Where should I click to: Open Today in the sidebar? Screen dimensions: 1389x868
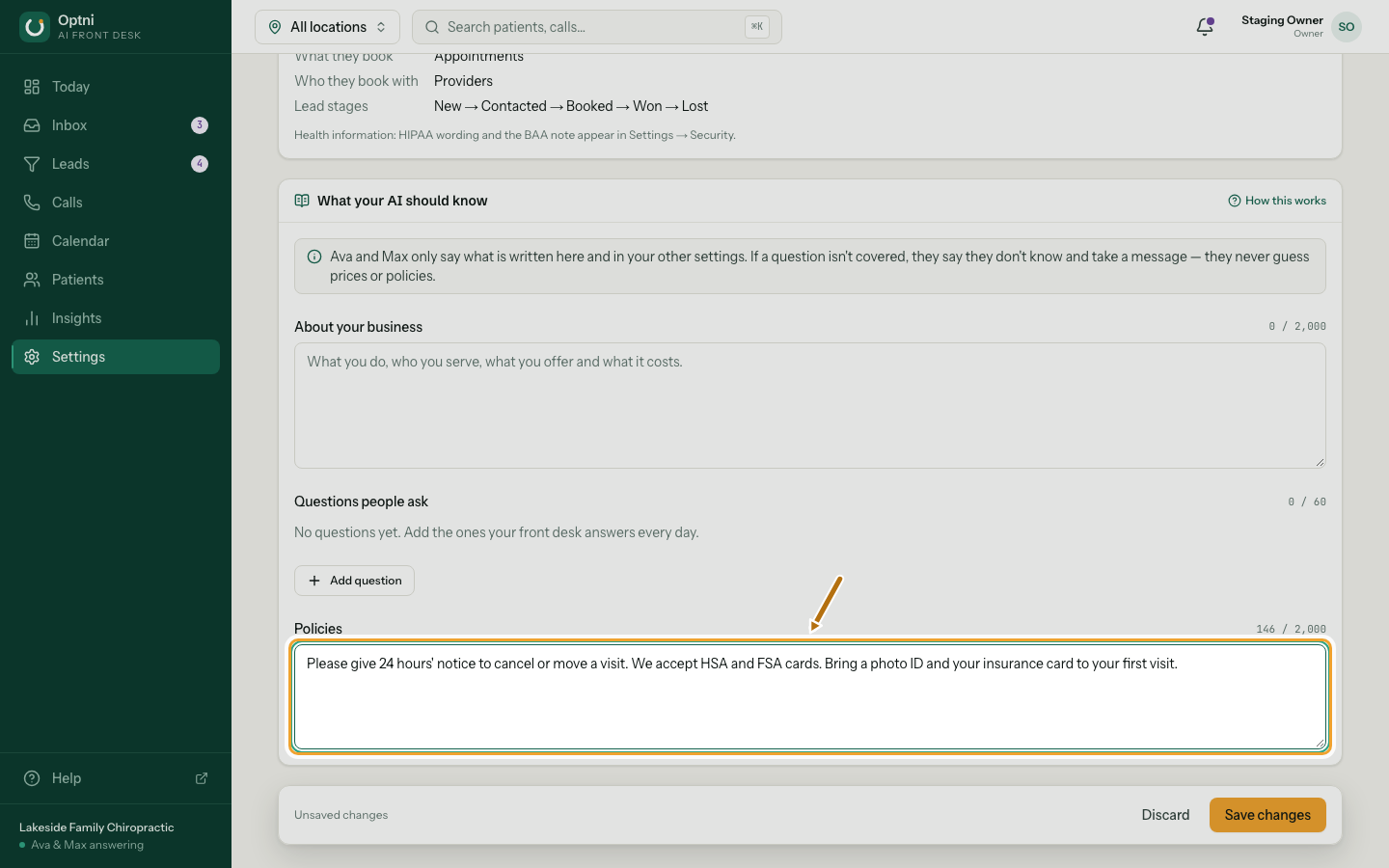[116, 87]
